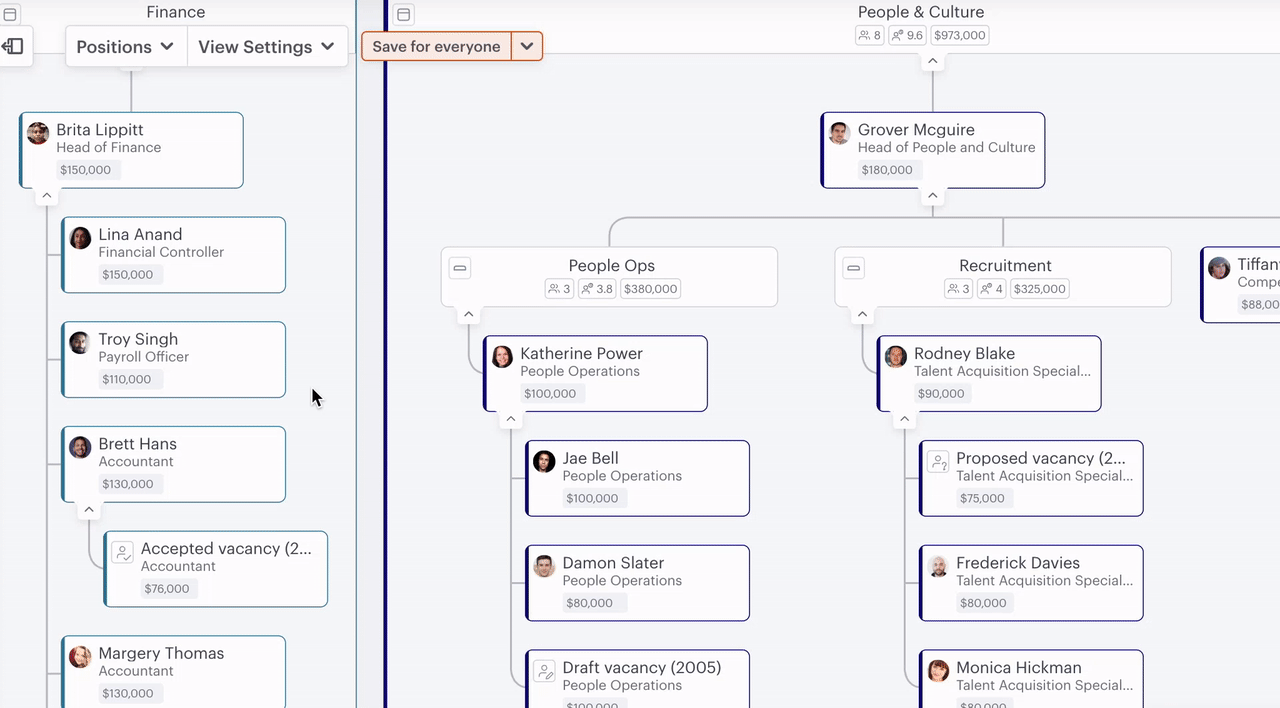Click the panel icon next to People & Culture header
Screen dimensions: 1280x708
pyautogui.click(x=403, y=14)
